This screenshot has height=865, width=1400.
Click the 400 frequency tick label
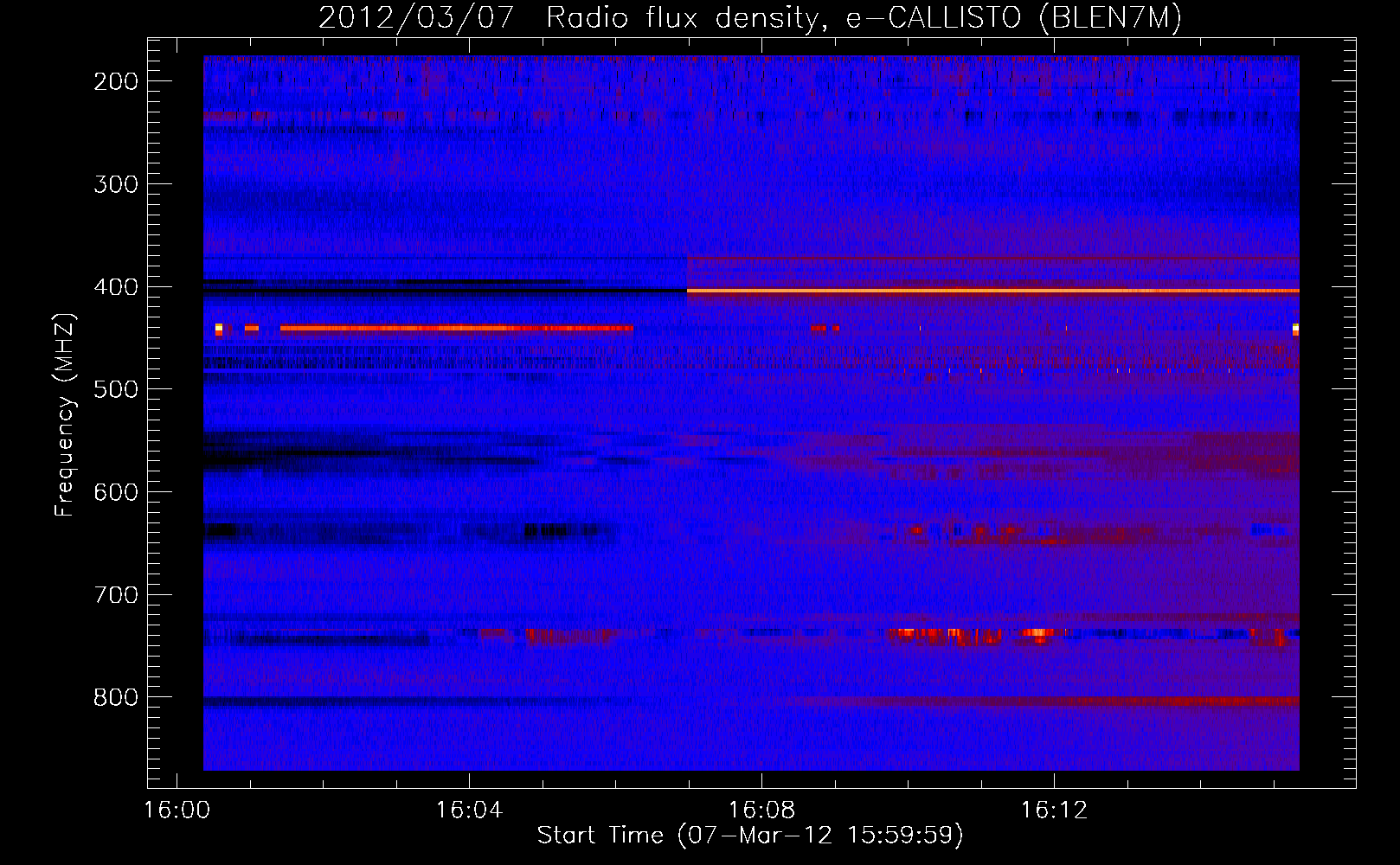click(x=116, y=287)
